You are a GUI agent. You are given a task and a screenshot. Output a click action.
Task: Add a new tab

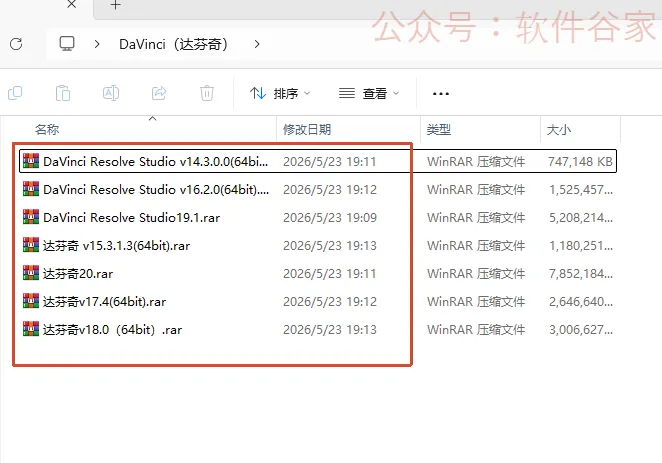tap(116, 5)
